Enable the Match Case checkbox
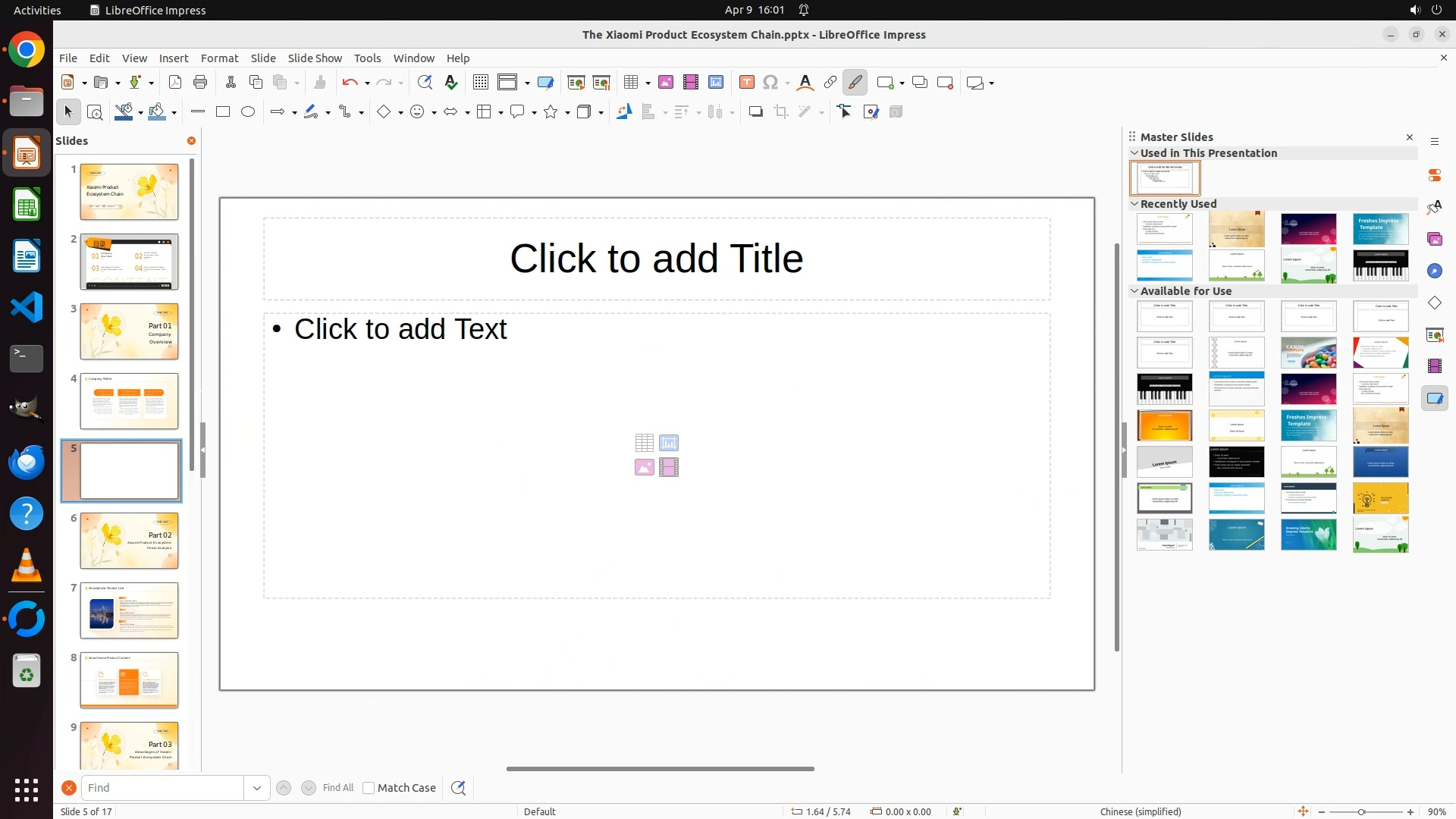 [x=369, y=788]
